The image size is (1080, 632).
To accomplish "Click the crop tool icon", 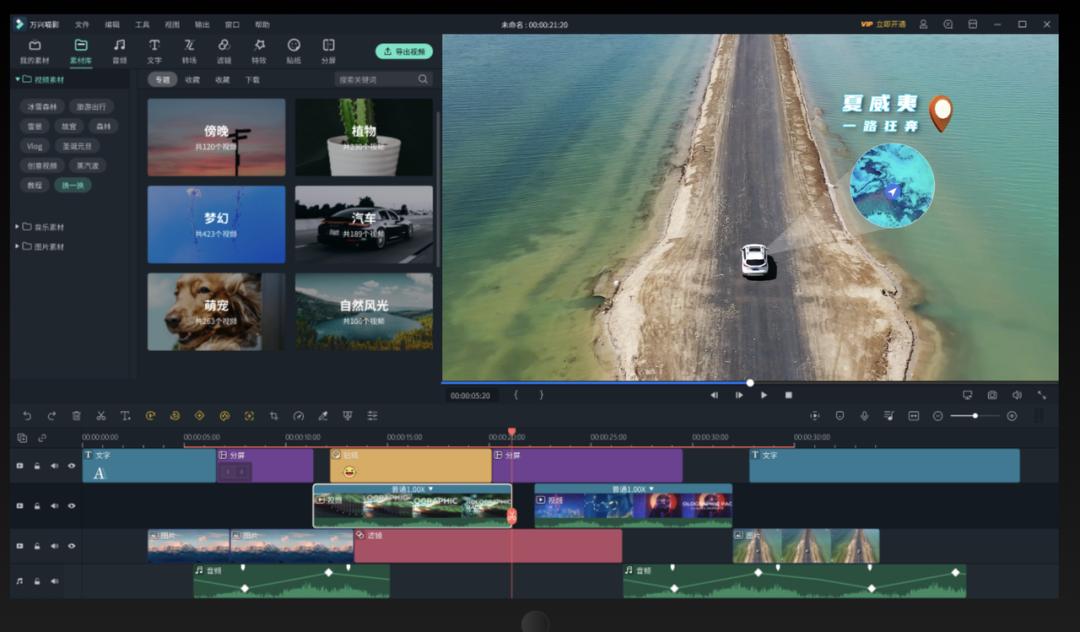I will point(274,416).
